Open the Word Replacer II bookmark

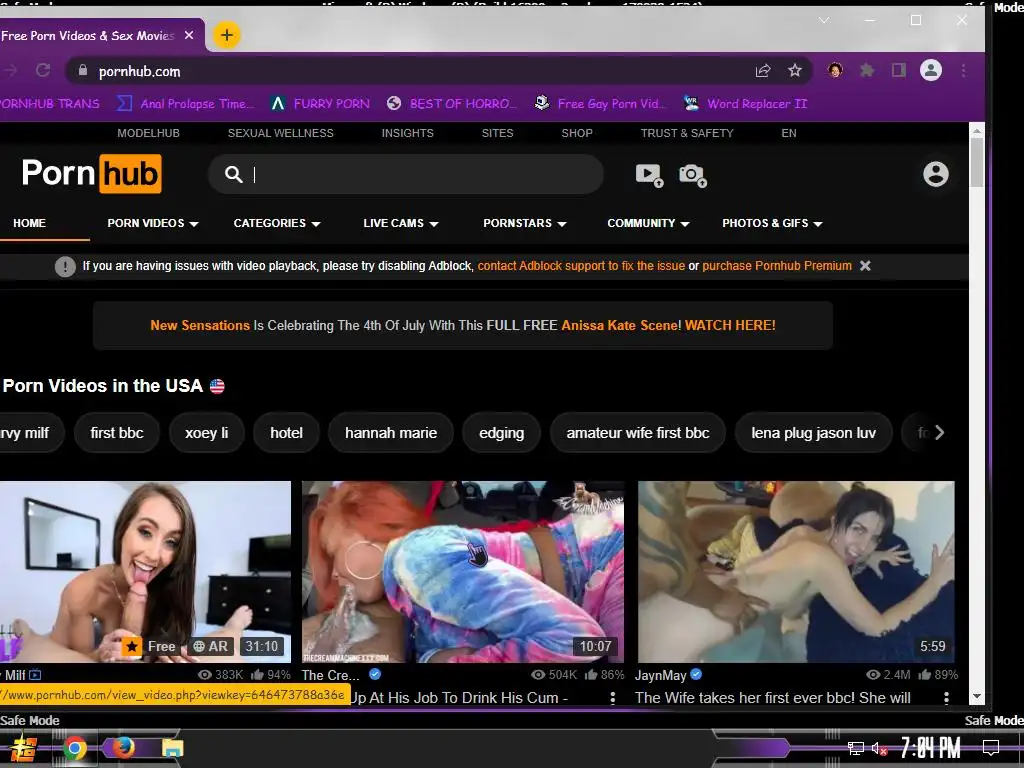(x=746, y=103)
